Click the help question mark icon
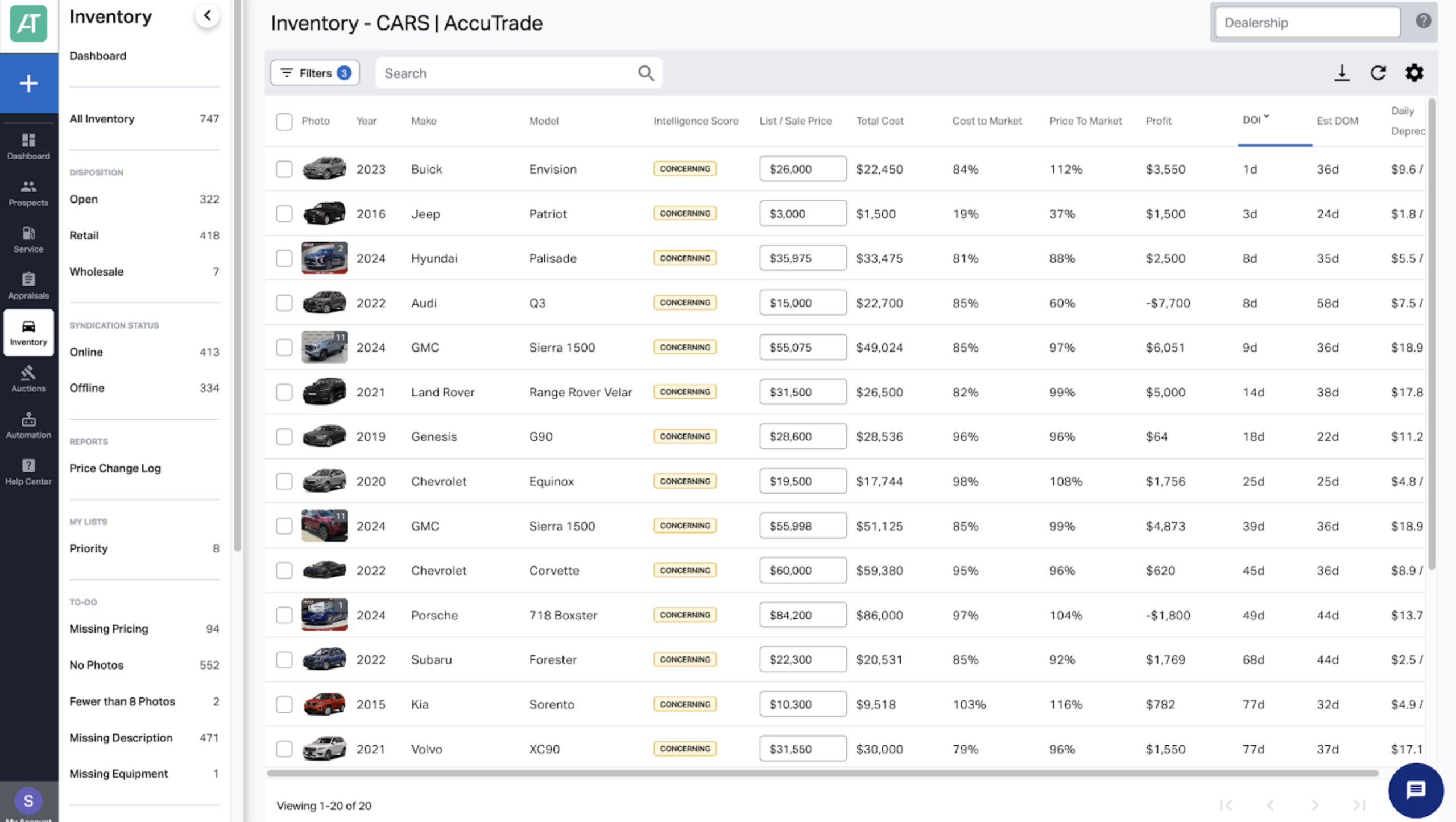Image resolution: width=1456 pixels, height=822 pixels. (1423, 21)
